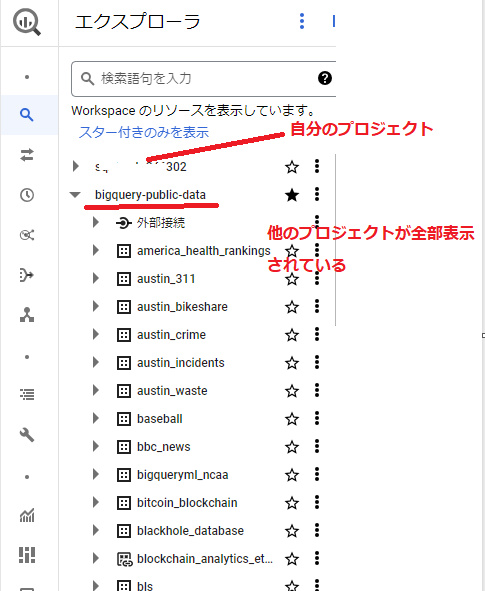Select the blackhole_database dataset name
This screenshot has height=591, width=485.
tap(190, 531)
